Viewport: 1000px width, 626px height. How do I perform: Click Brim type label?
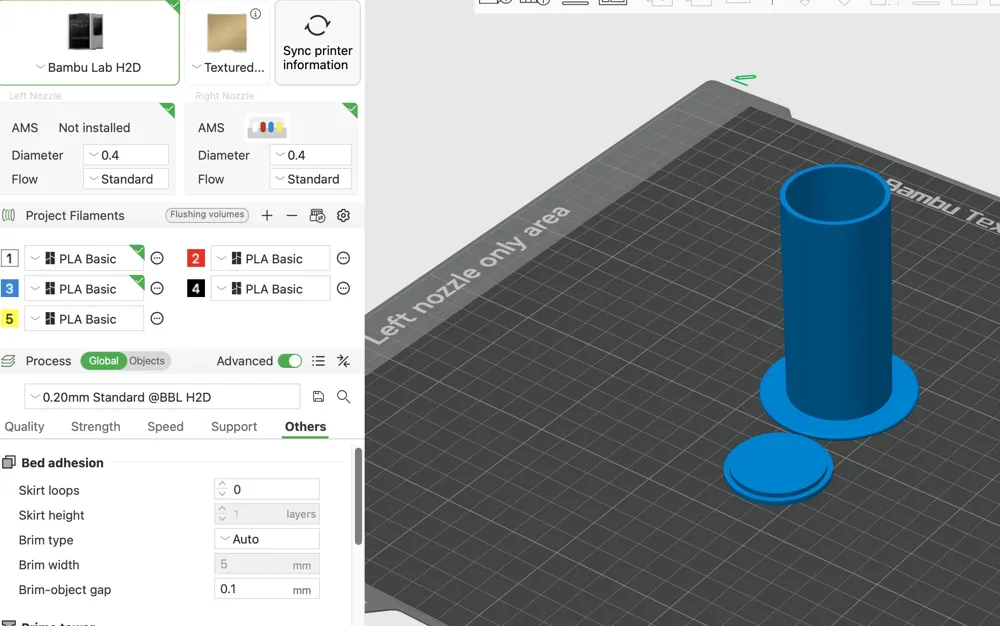pos(46,540)
